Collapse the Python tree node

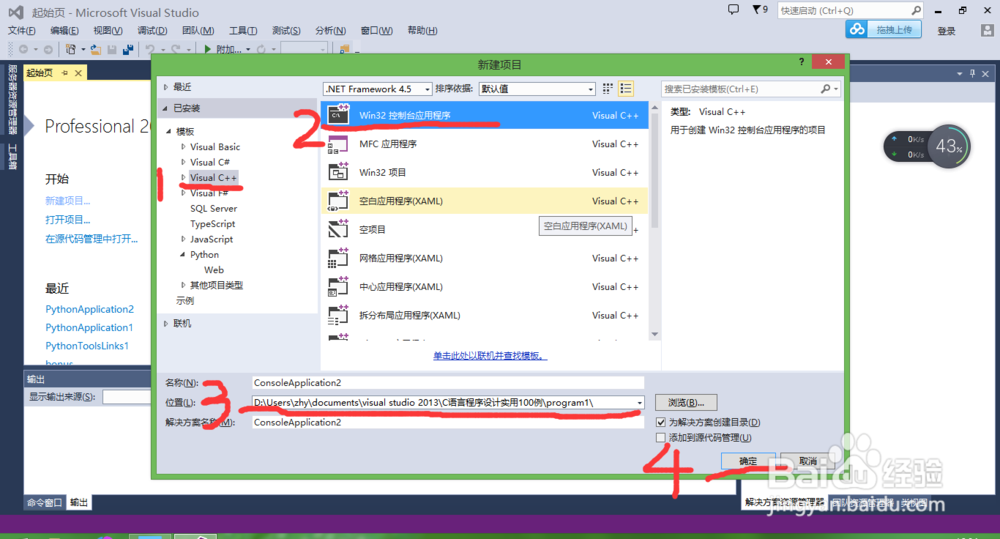[183, 254]
